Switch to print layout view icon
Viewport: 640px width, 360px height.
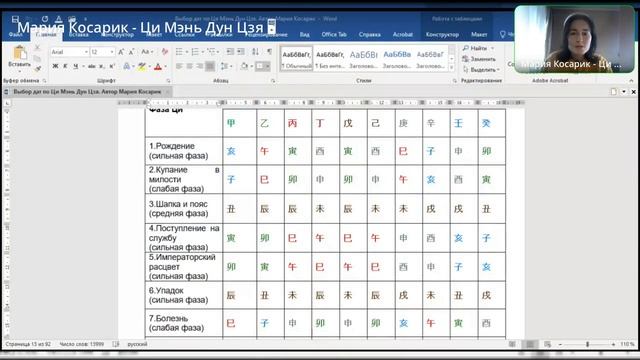tap(529, 344)
